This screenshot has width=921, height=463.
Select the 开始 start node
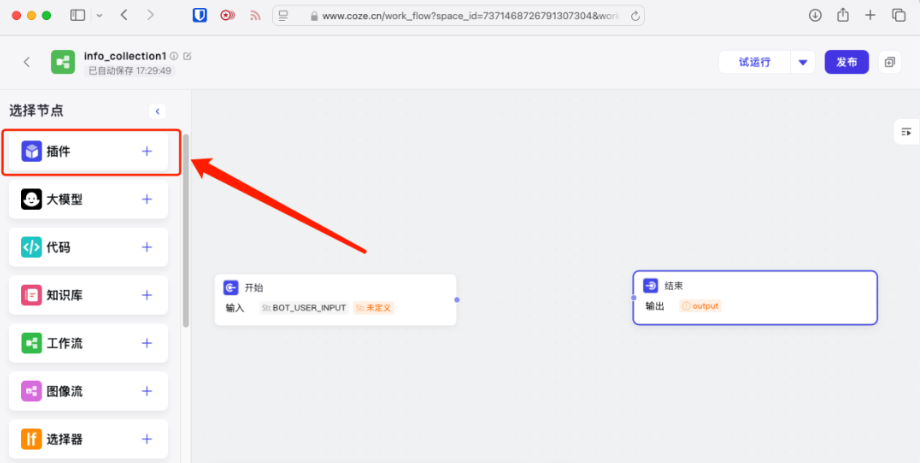335,300
